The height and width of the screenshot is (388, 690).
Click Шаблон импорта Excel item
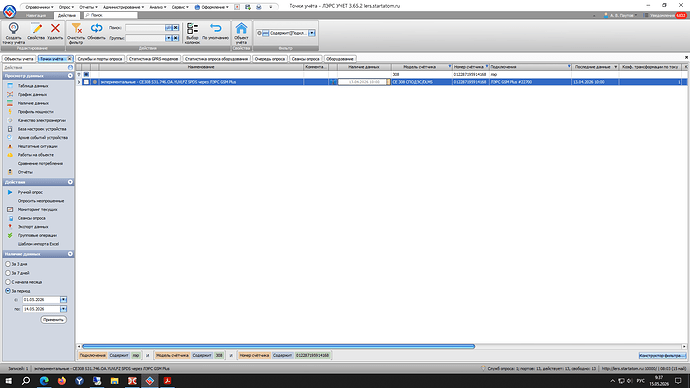(38, 244)
